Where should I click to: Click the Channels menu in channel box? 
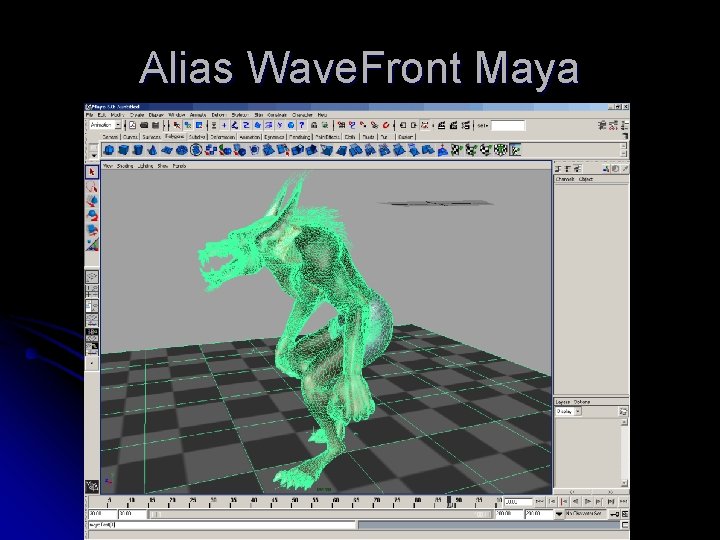(x=565, y=179)
